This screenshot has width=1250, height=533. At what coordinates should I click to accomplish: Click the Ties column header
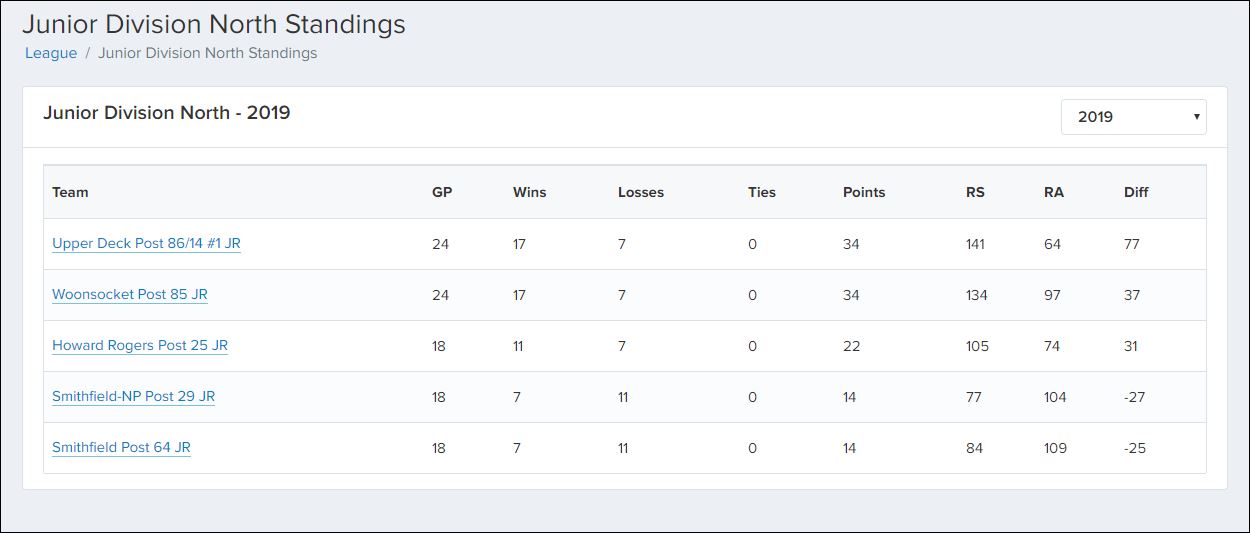pos(762,192)
